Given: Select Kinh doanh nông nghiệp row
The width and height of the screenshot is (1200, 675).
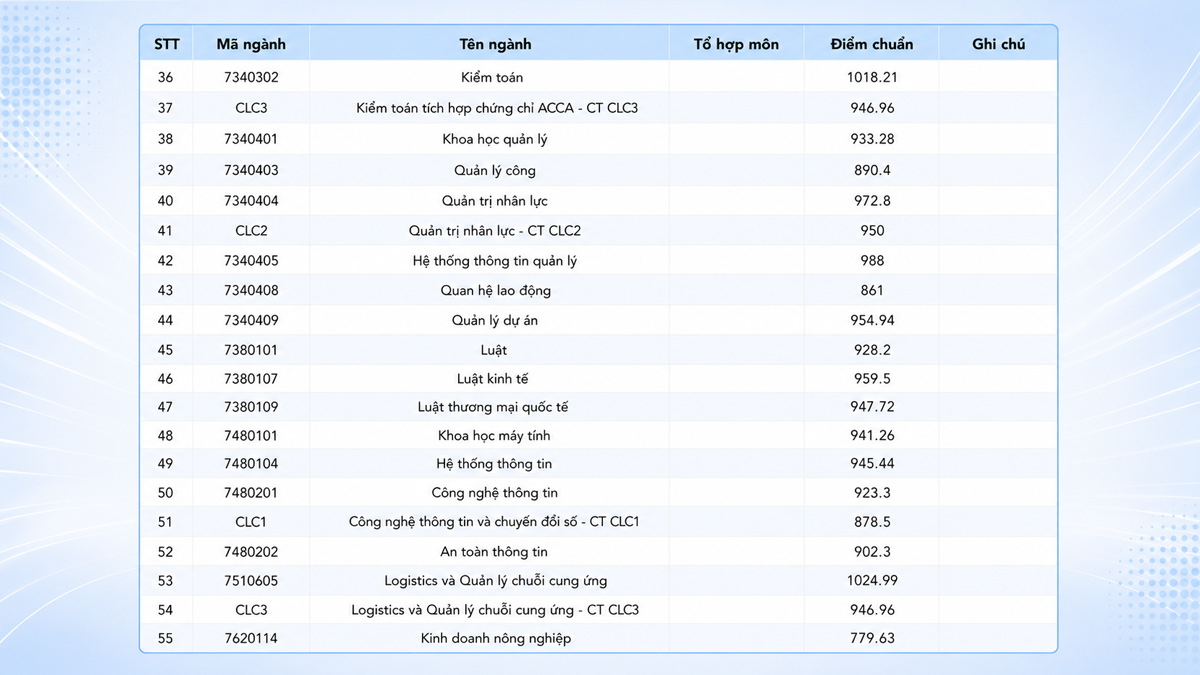Looking at the screenshot, I should 598,638.
